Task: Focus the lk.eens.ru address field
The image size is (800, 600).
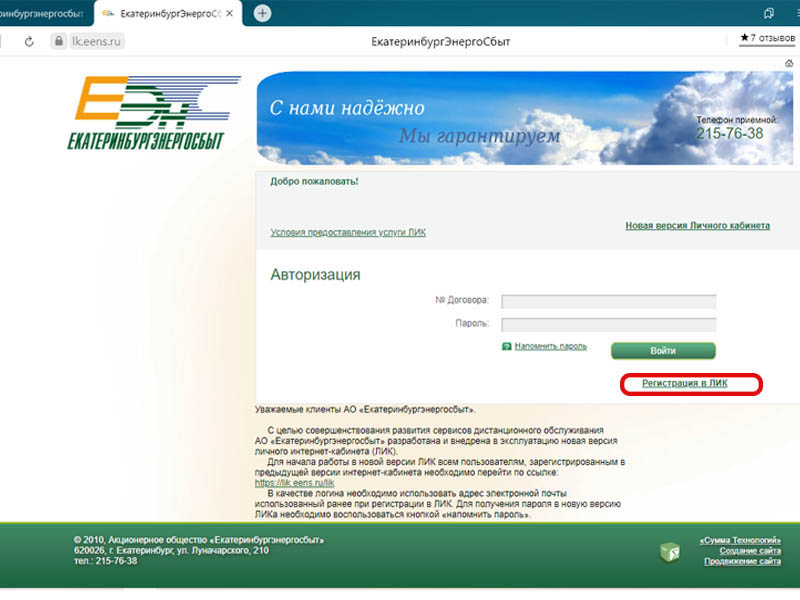Action: (x=96, y=41)
